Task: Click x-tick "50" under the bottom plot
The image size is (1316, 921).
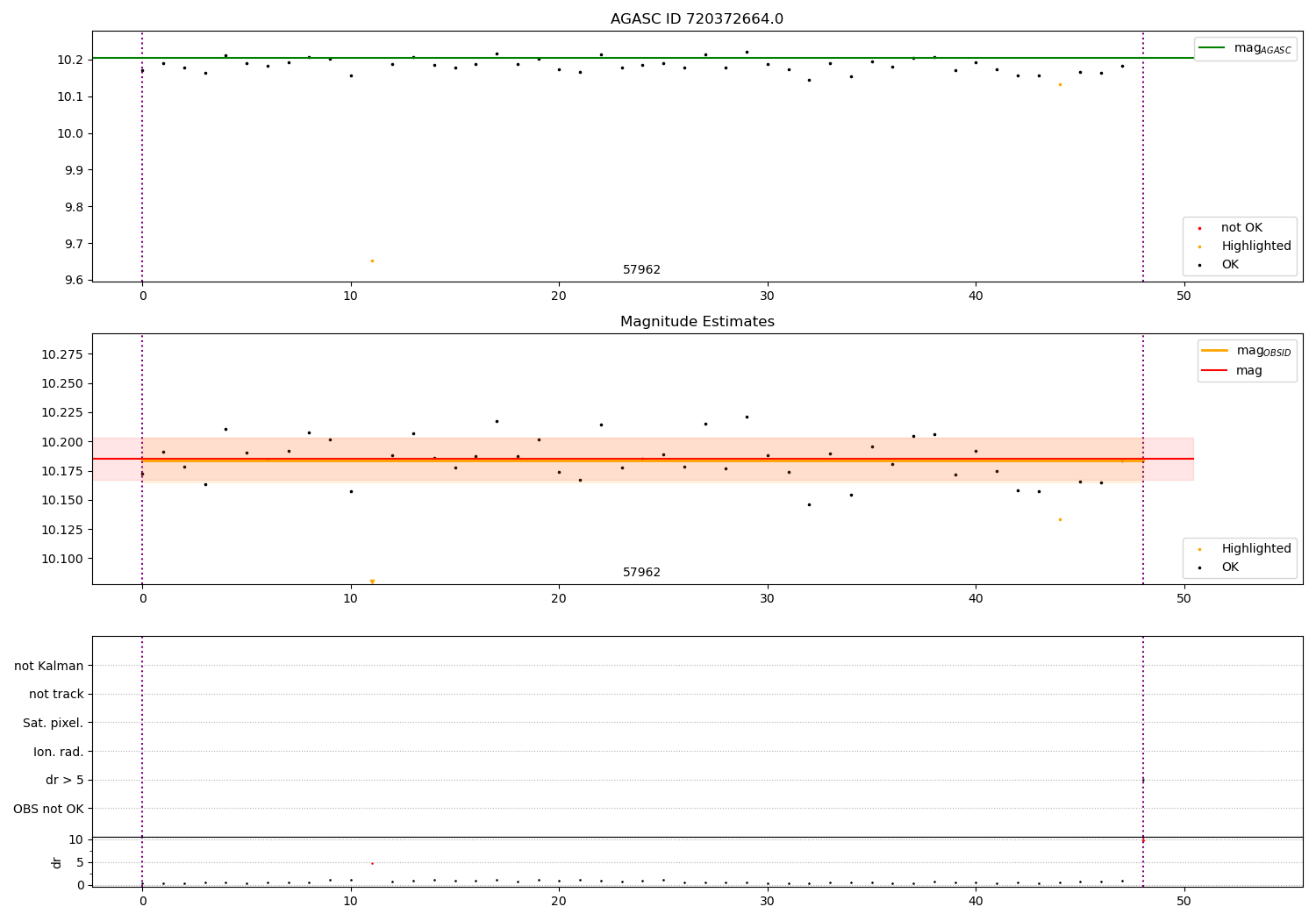Action: tap(1184, 902)
